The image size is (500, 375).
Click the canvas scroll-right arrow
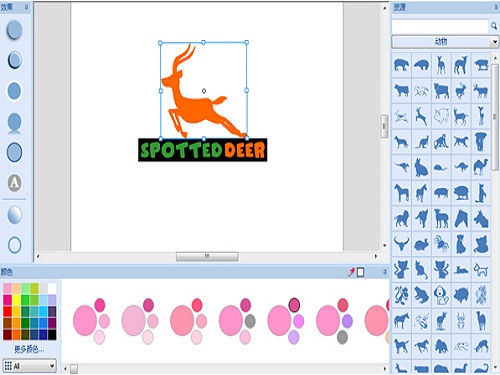click(376, 256)
